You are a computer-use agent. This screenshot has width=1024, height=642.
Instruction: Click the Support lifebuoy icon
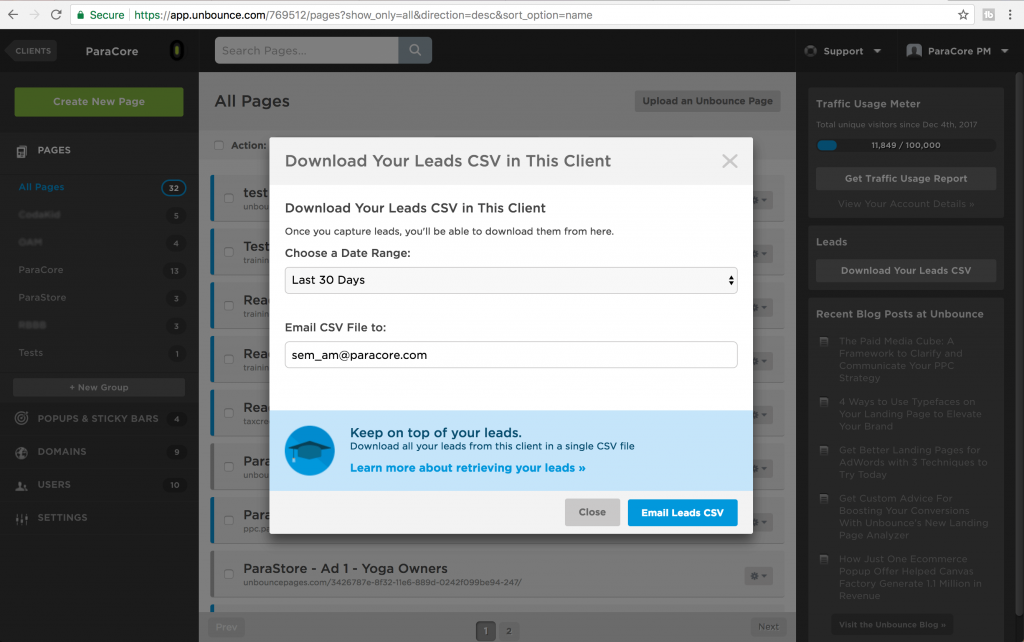(810, 51)
